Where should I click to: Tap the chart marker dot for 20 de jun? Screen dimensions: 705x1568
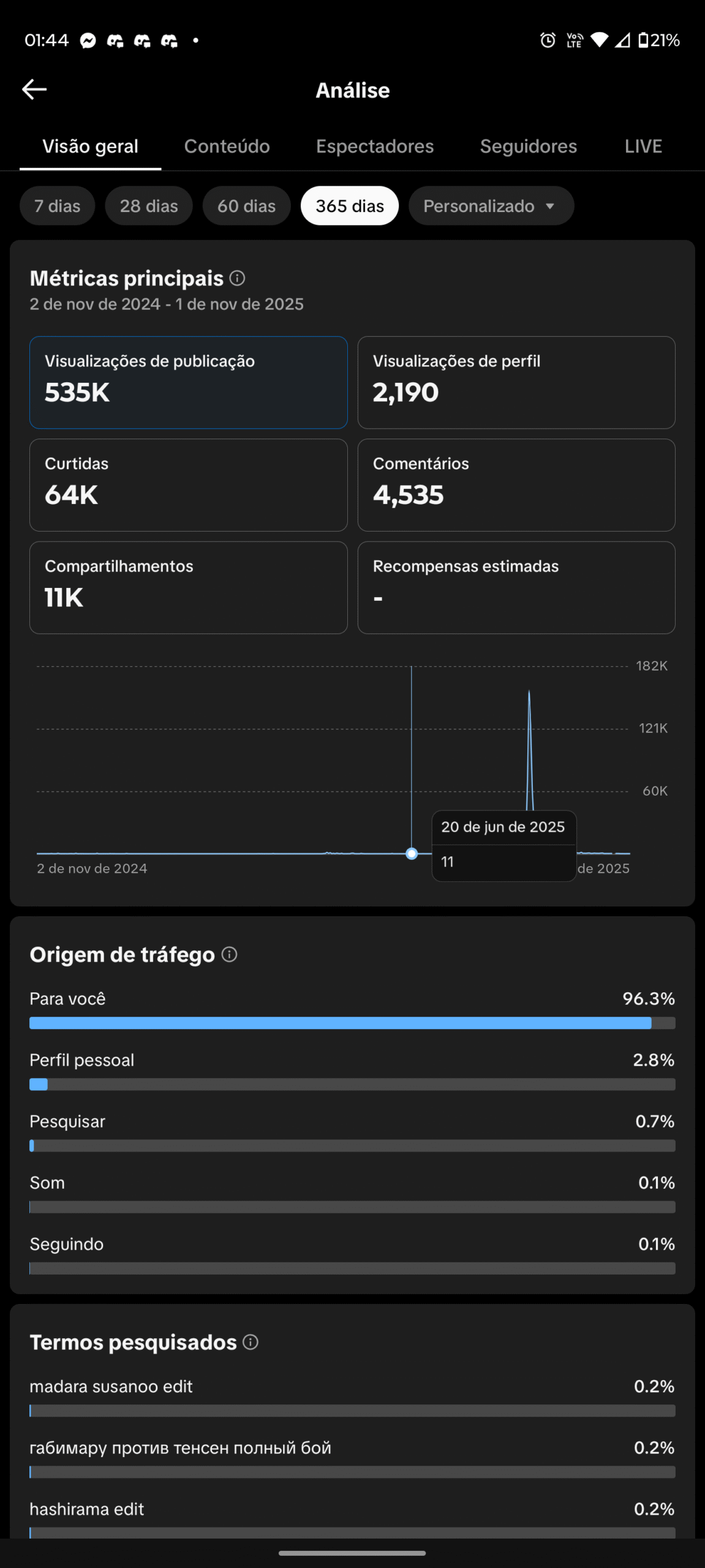[412, 853]
